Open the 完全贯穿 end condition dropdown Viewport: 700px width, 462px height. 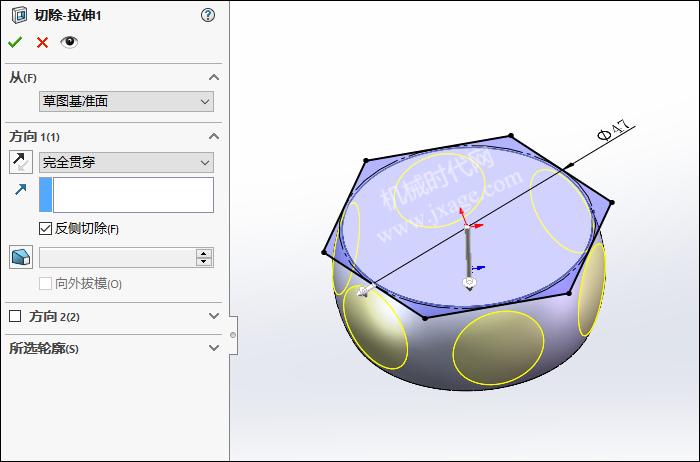click(x=126, y=162)
